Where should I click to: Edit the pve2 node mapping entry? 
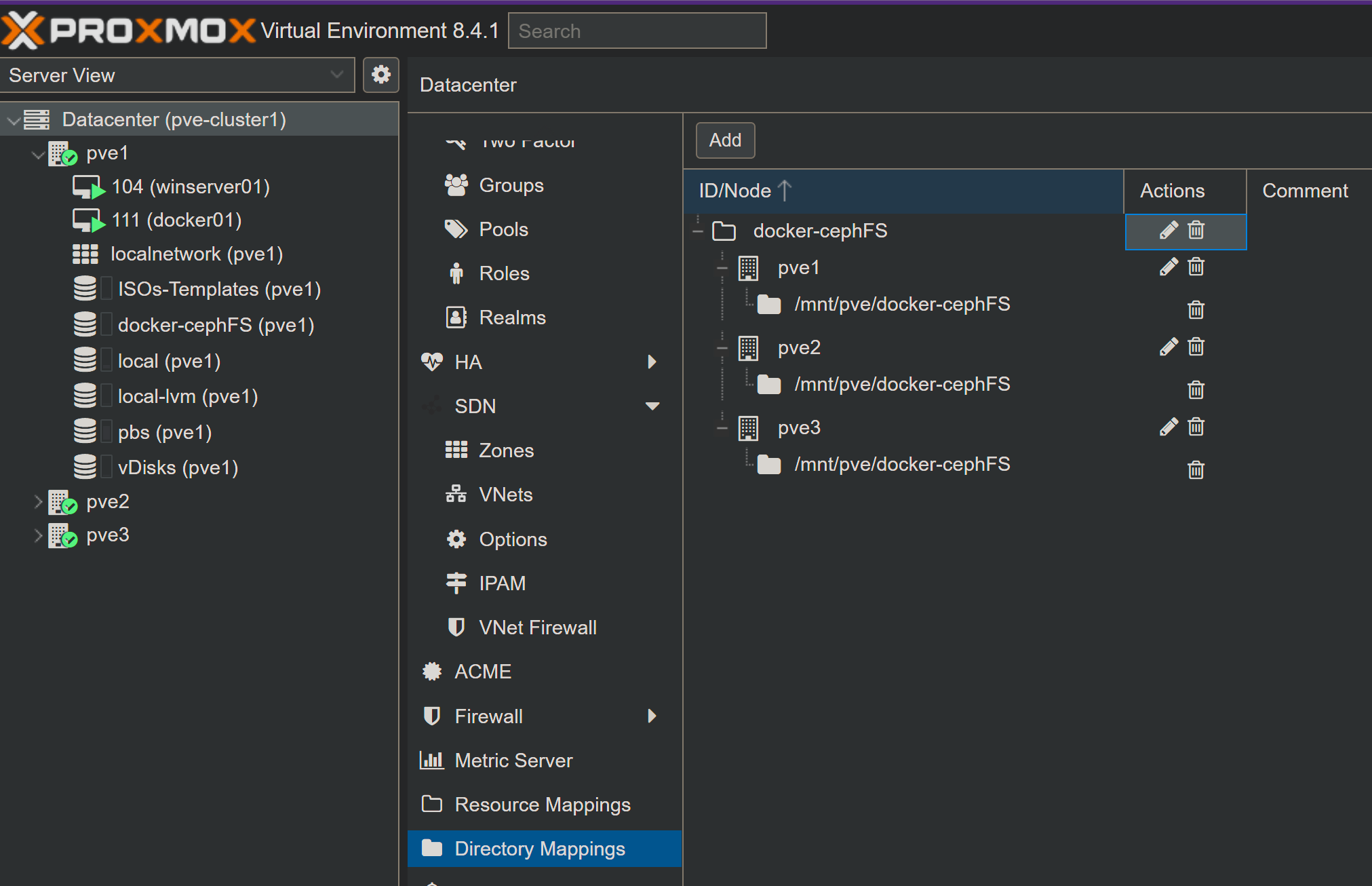(x=1169, y=347)
